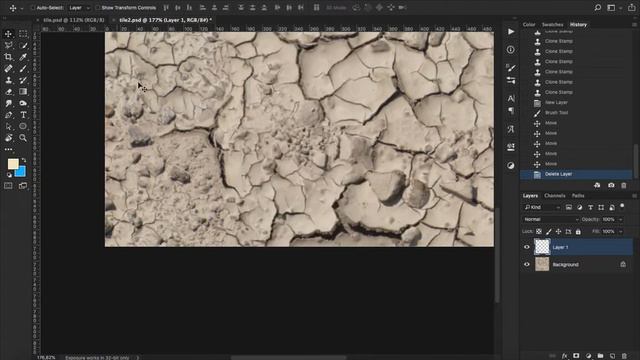640x360 pixels.
Task: Open History panel flyout menu
Action: click(634, 24)
